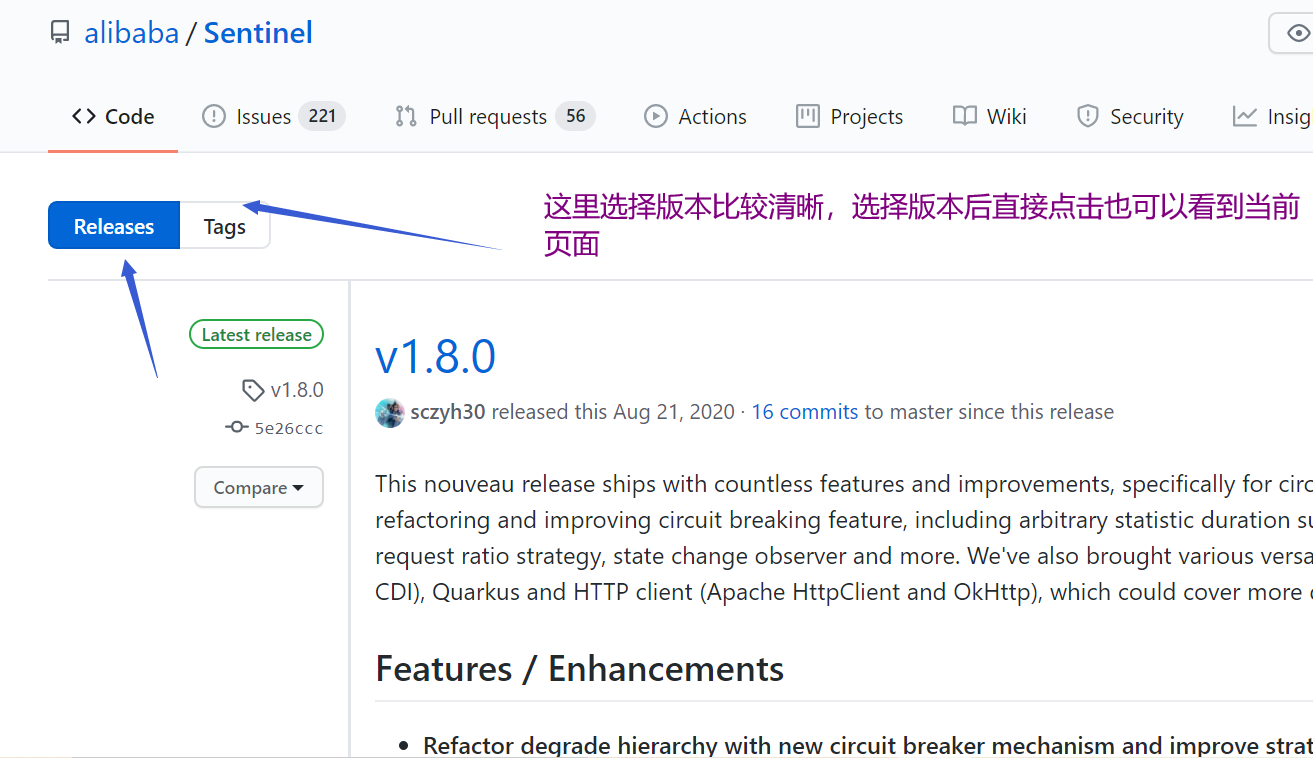This screenshot has width=1313, height=758.
Task: Click the Releases button
Action: pyautogui.click(x=113, y=225)
